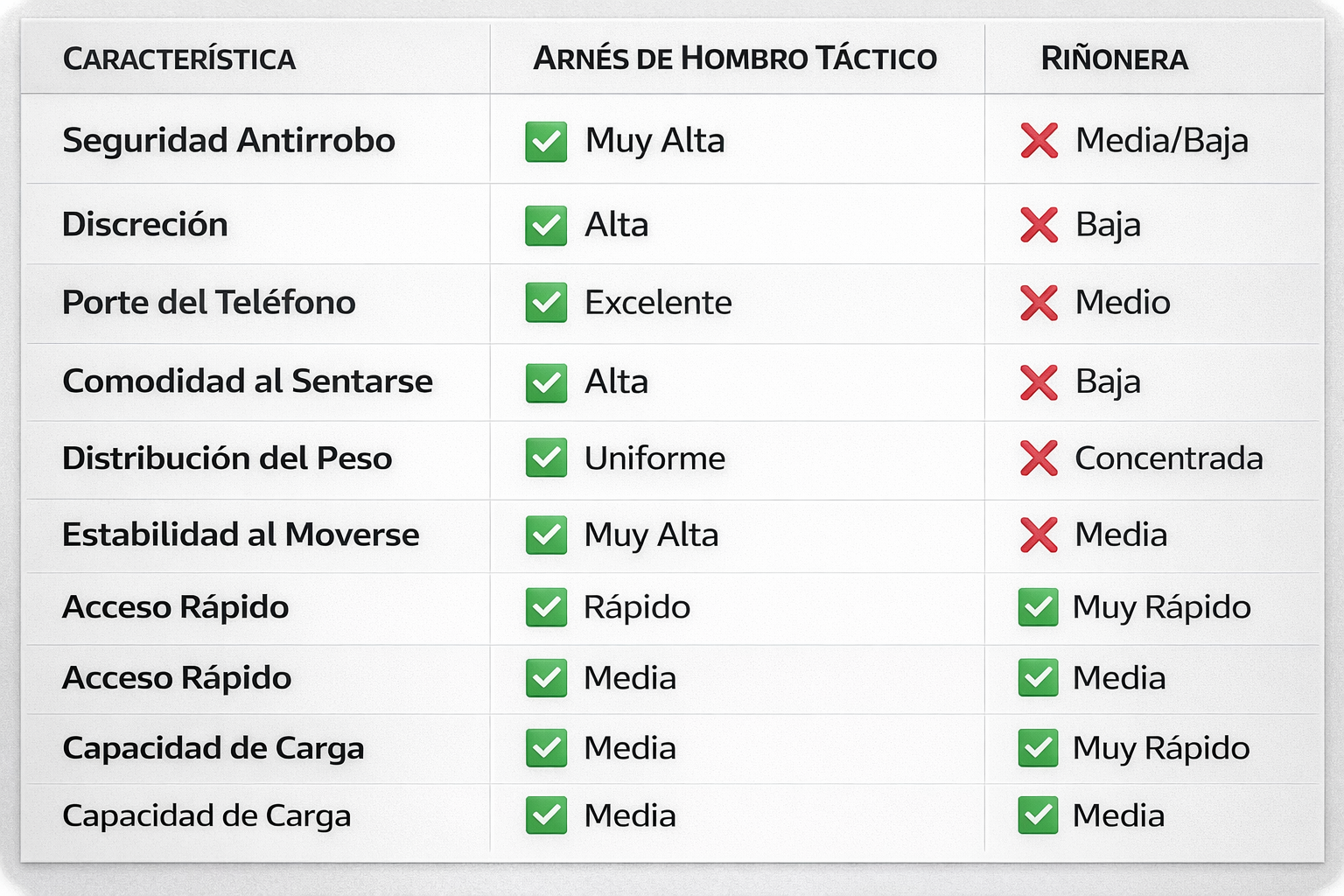Click the Seguridad Antirrobo row label
The height and width of the screenshot is (896, 1344).
coord(229,141)
